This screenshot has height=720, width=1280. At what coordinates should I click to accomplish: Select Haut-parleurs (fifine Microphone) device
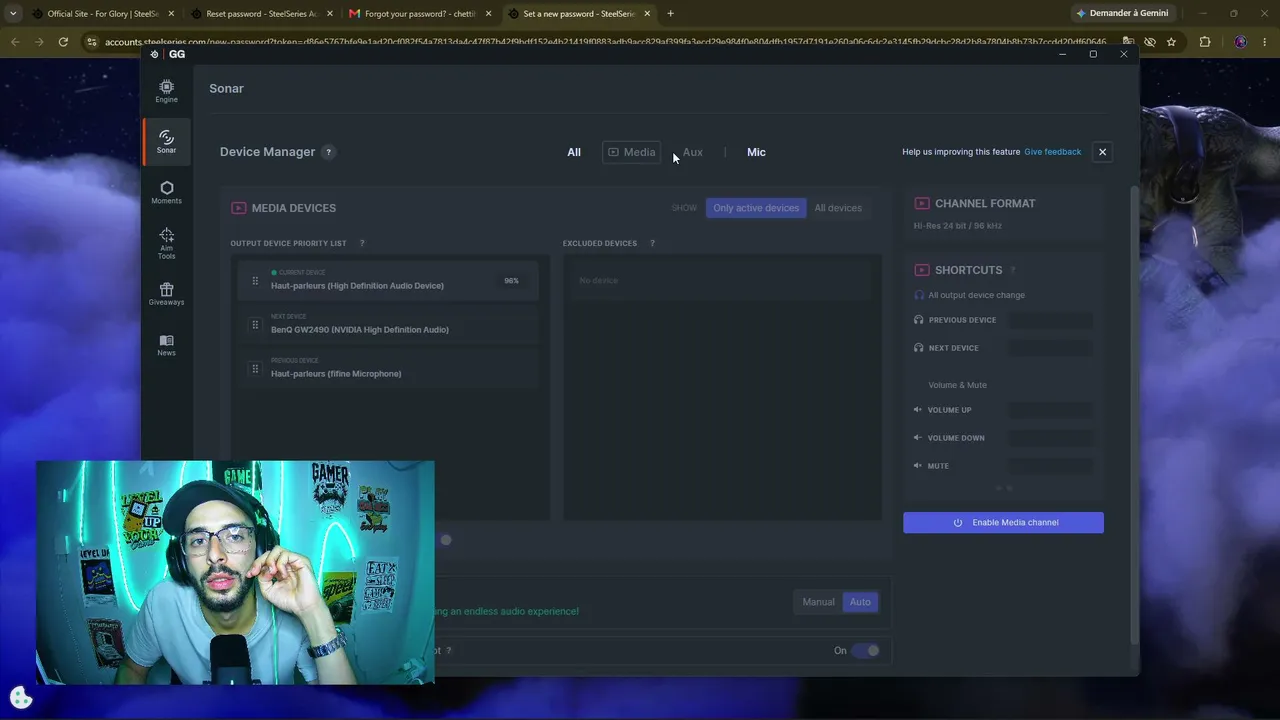(388, 369)
